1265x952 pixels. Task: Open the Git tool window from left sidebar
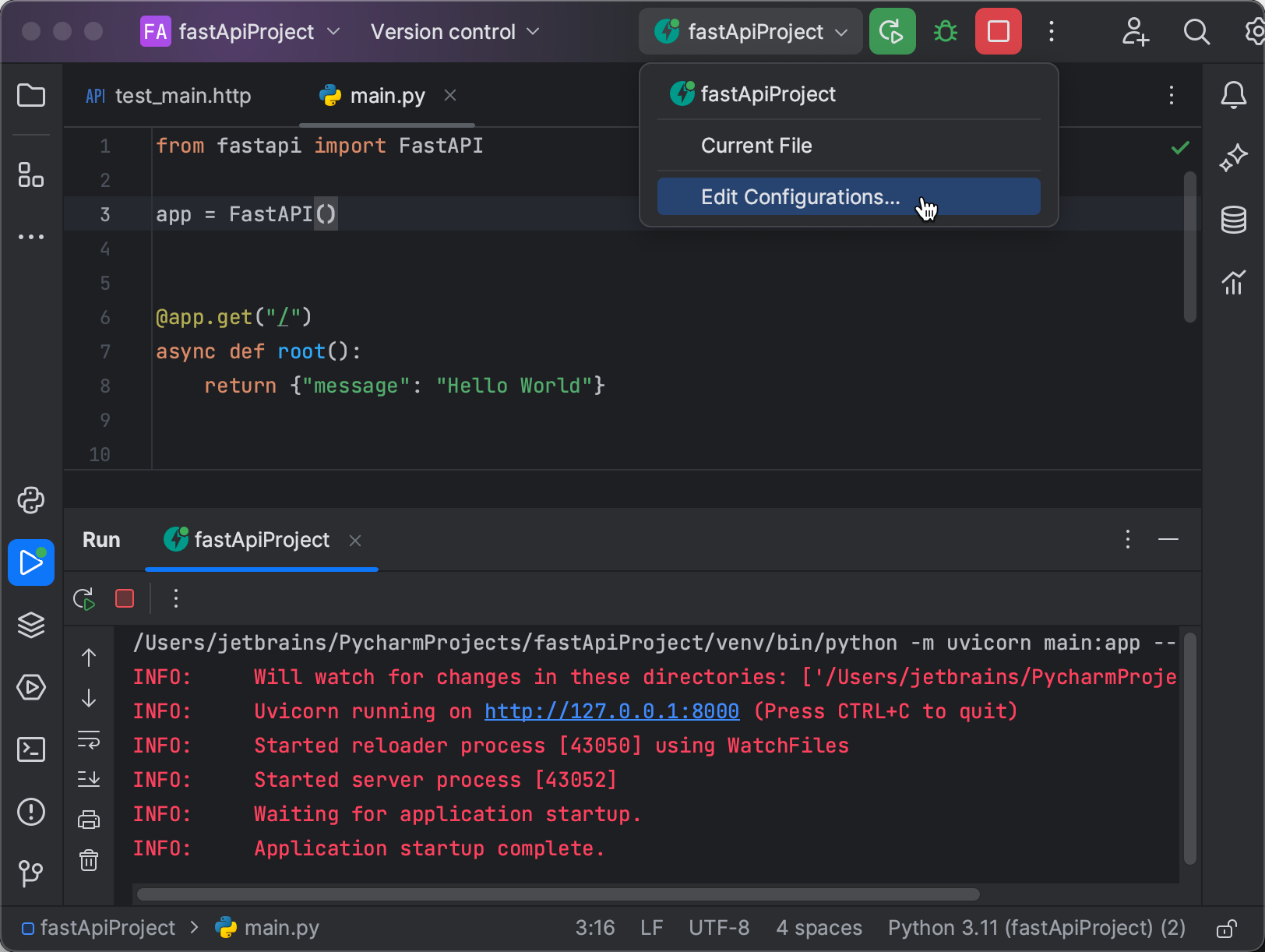click(x=31, y=873)
